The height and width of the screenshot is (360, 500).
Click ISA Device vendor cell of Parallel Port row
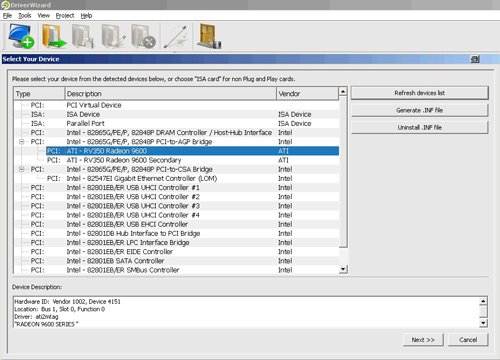[295, 124]
